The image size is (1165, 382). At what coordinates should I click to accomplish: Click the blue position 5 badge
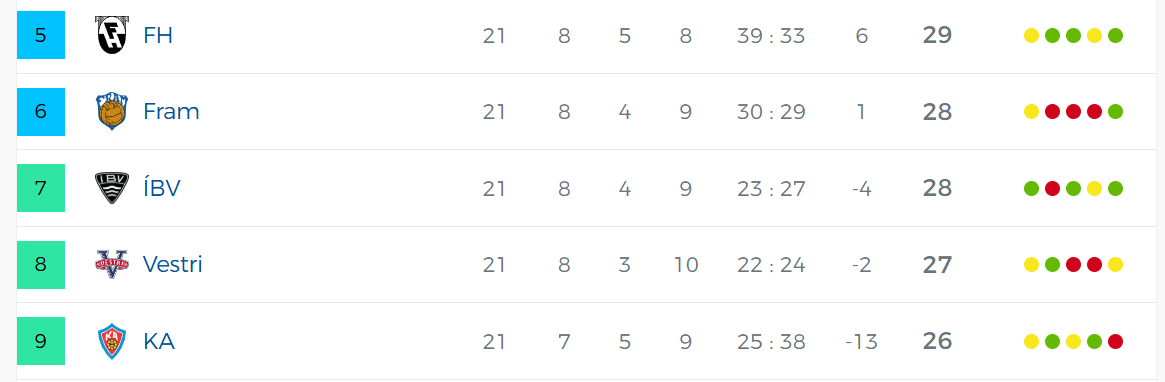click(41, 35)
